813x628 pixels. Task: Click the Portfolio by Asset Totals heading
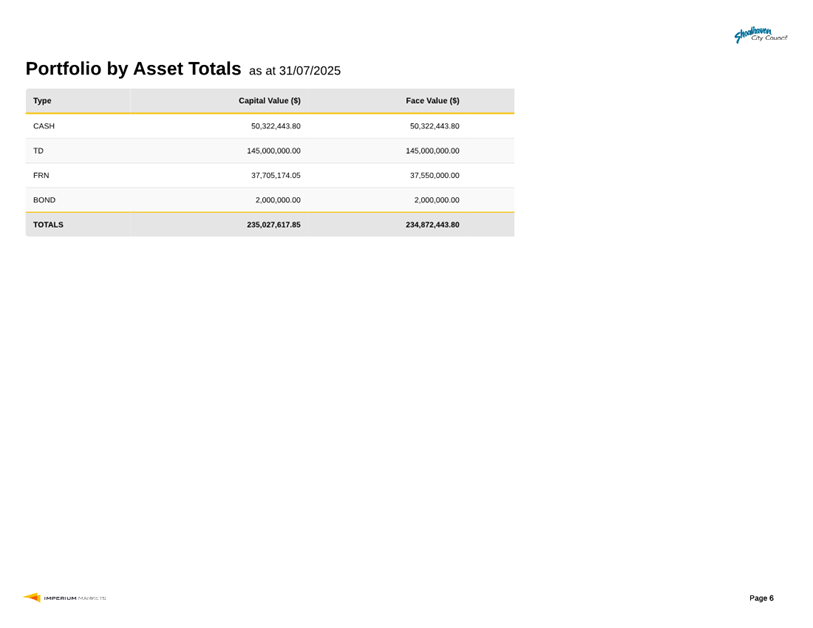tap(133, 69)
